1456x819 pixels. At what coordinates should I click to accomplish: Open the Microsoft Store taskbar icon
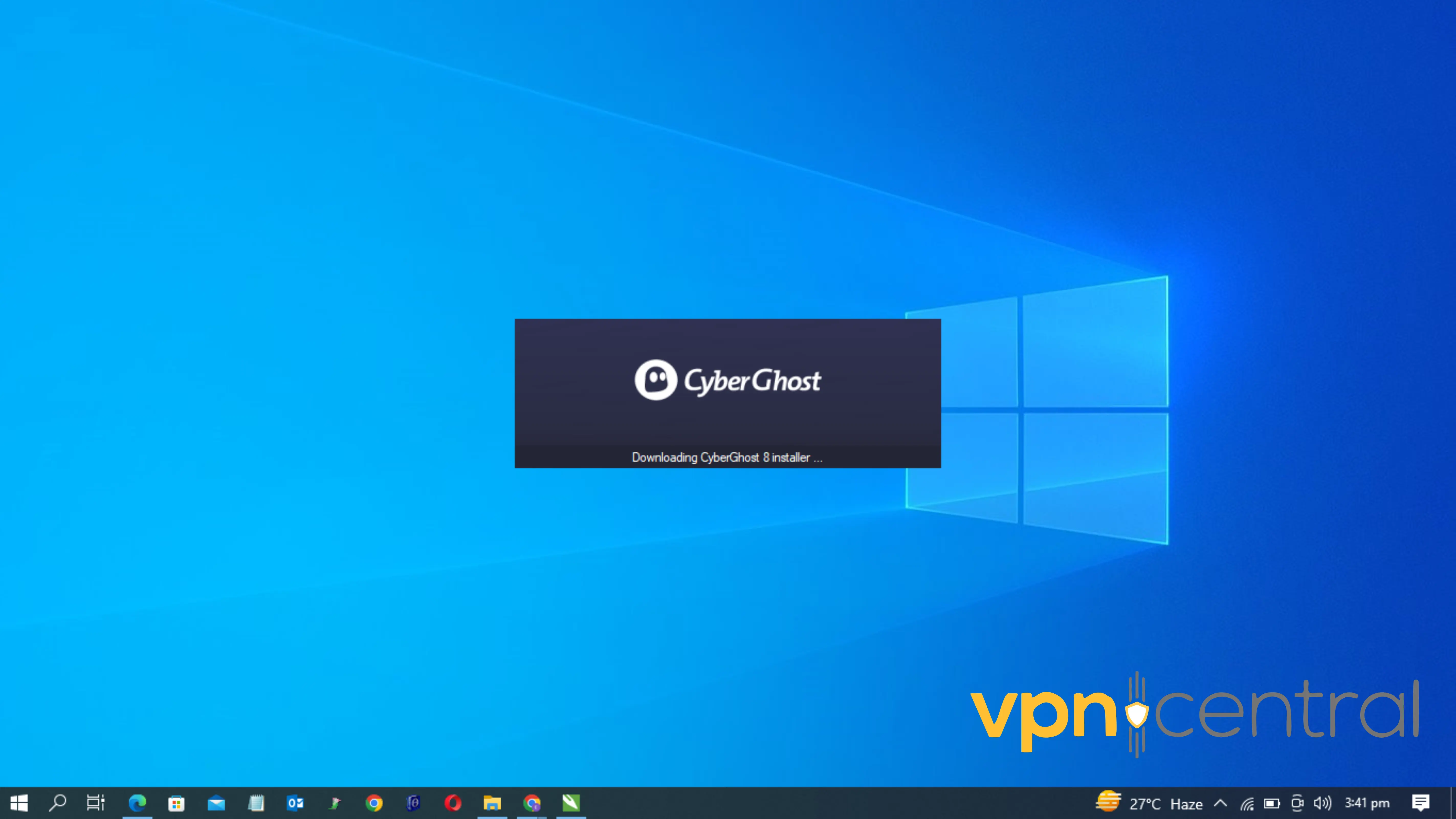[x=176, y=803]
